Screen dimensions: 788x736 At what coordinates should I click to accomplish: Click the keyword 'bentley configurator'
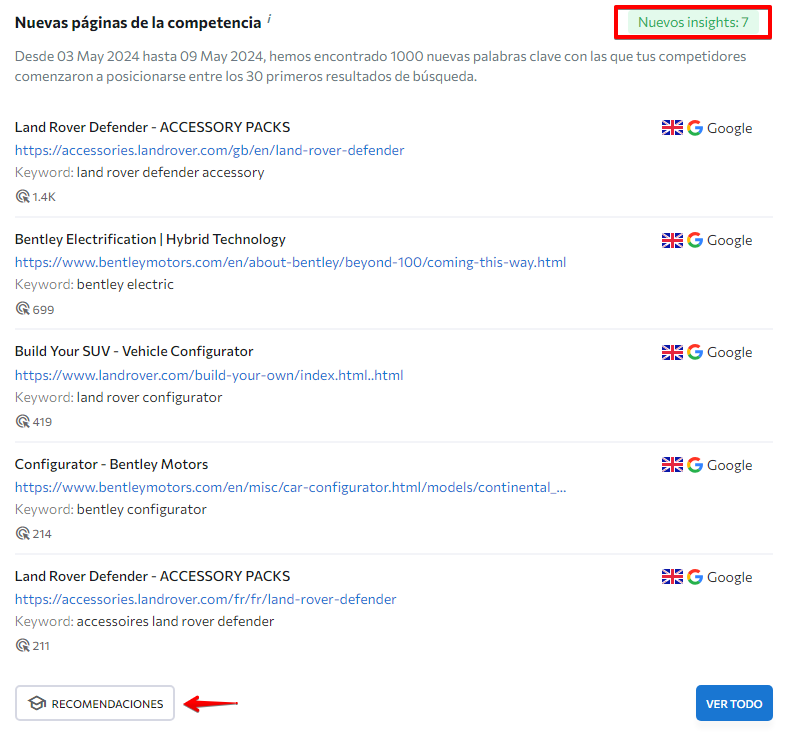(x=142, y=509)
